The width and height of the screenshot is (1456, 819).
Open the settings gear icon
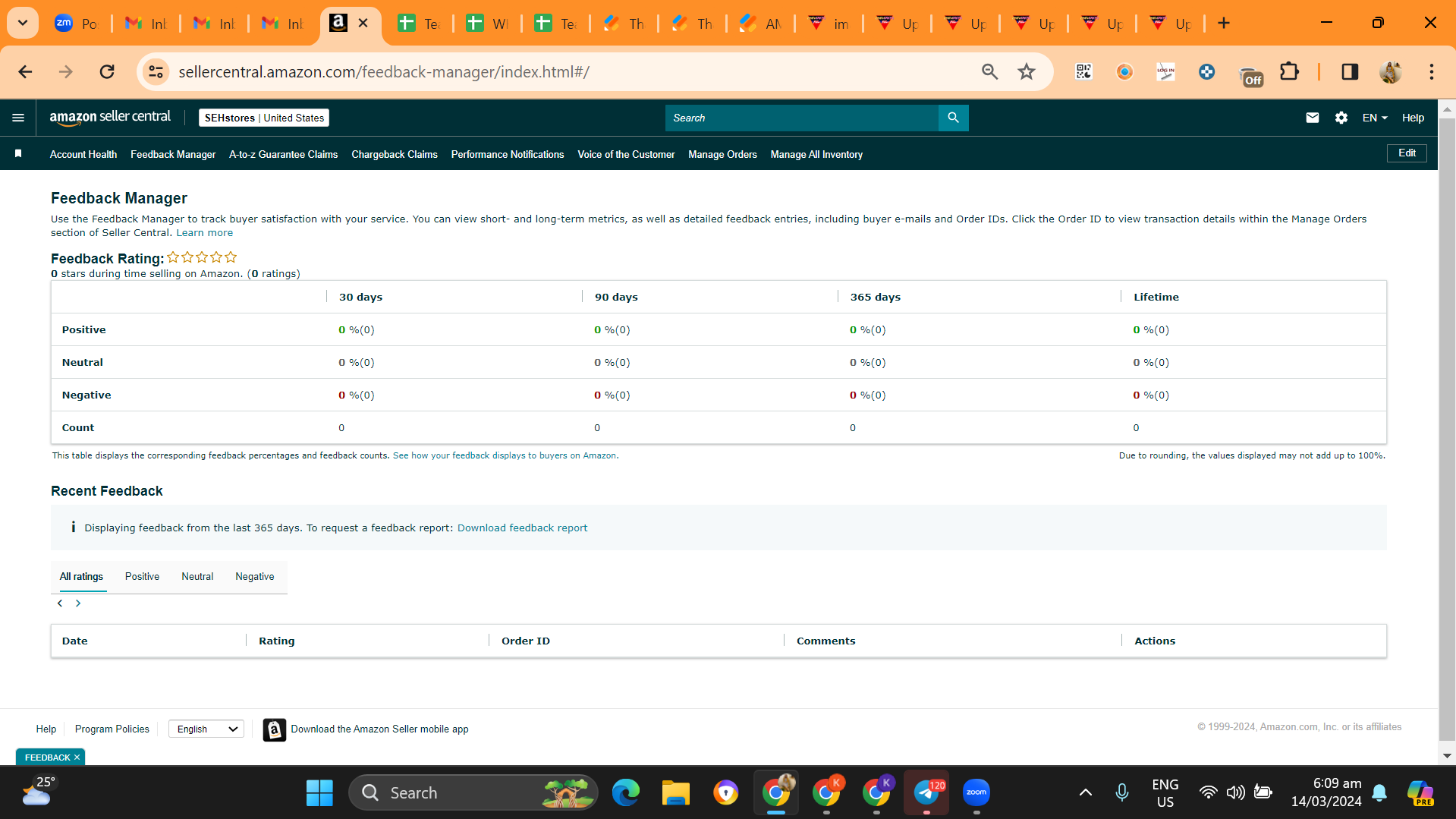click(1341, 118)
